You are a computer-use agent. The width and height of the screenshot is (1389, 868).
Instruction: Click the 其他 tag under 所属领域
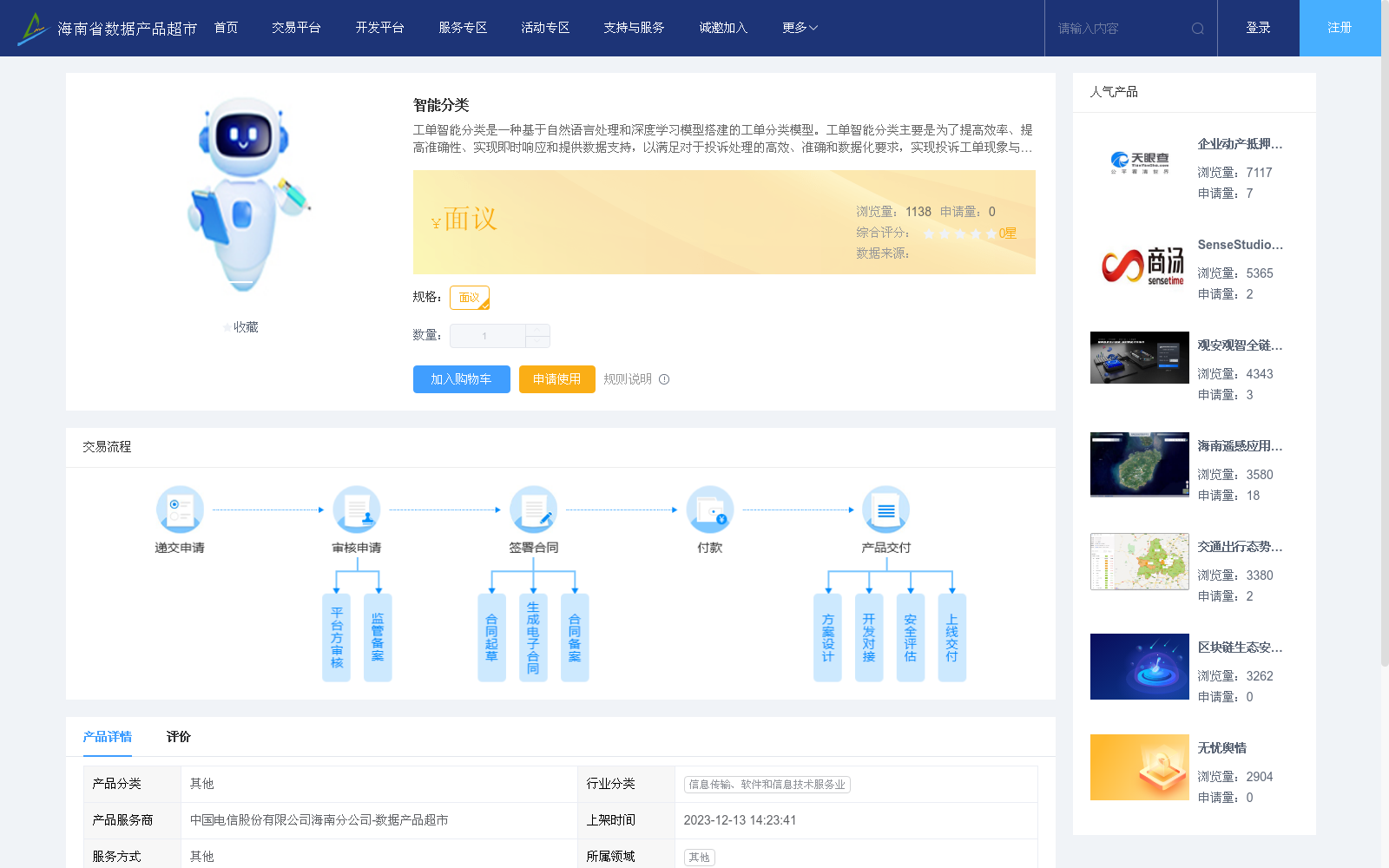(700, 858)
